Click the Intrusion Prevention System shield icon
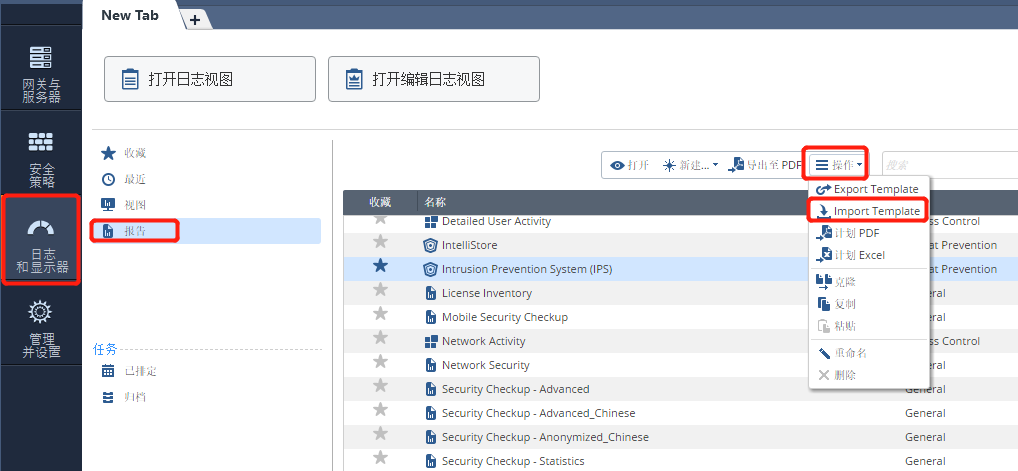This screenshot has height=471, width=1018. pos(430,270)
